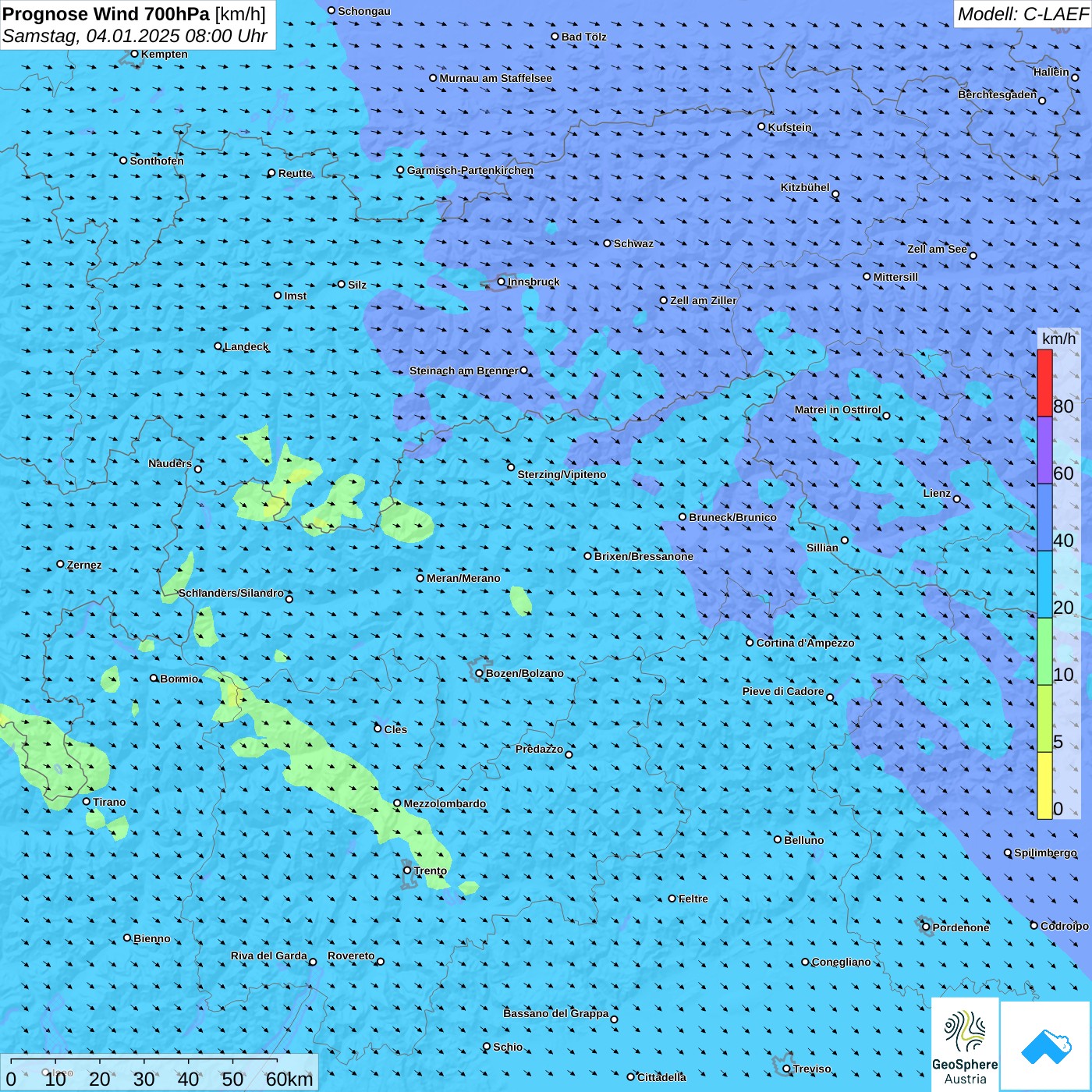This screenshot has width=1092, height=1092.
Task: Click the 'Schlanders/Silandro' label
Action: [x=231, y=593]
